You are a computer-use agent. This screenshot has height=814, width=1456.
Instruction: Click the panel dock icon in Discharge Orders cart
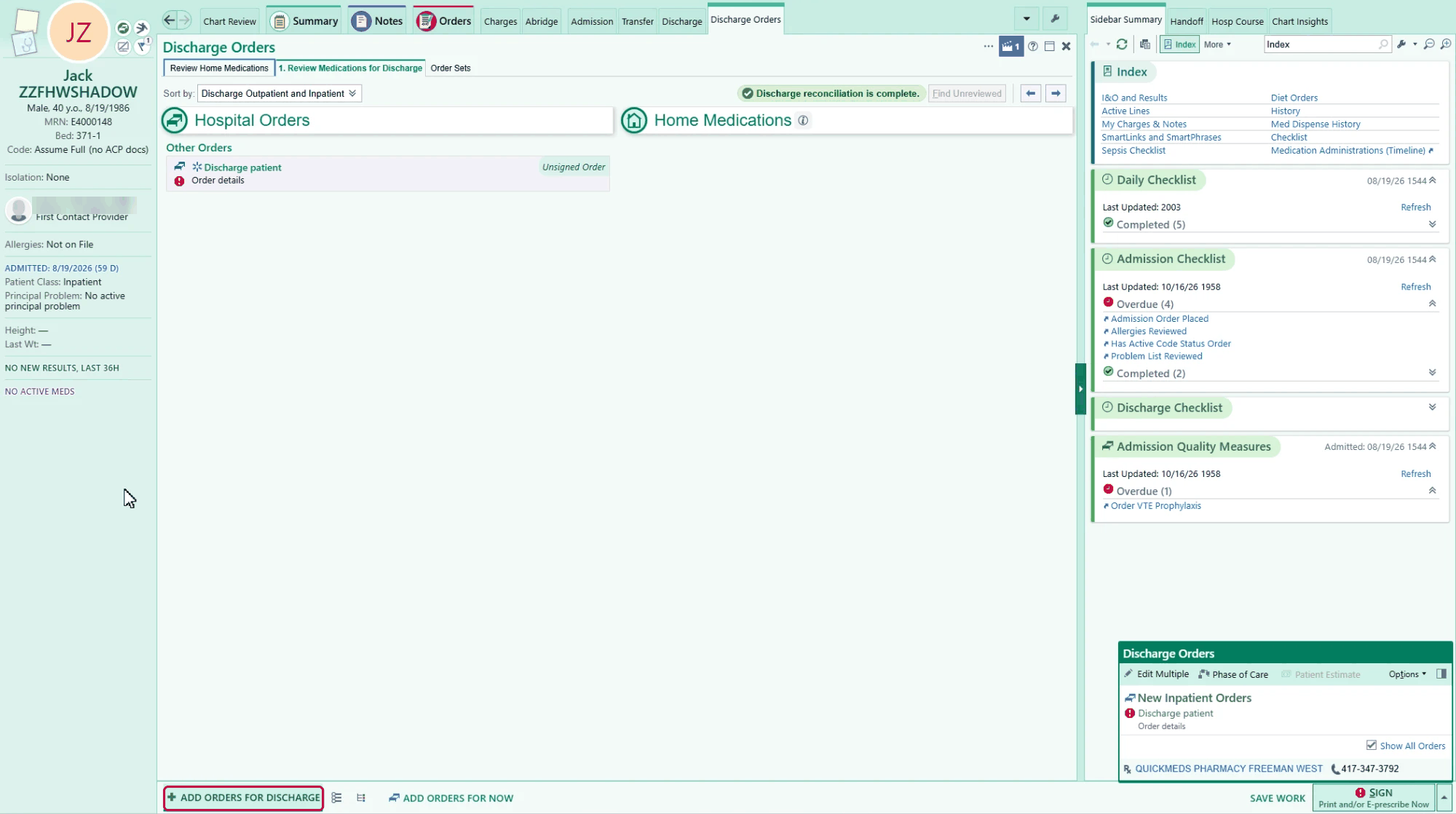[1441, 674]
